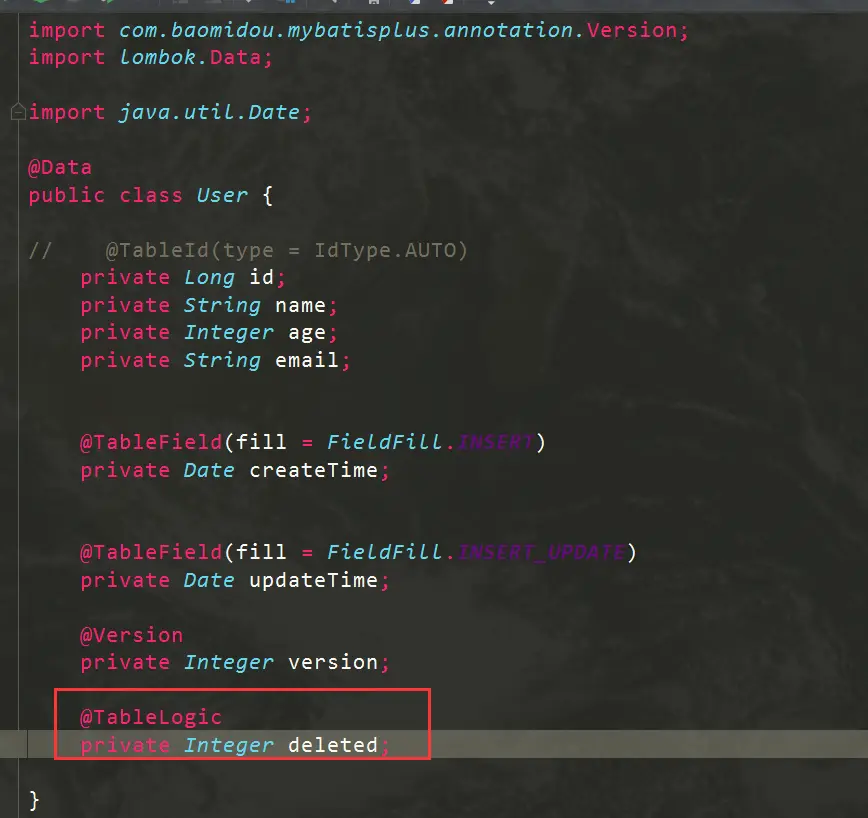Click the 'String' type on the email line

(222, 360)
